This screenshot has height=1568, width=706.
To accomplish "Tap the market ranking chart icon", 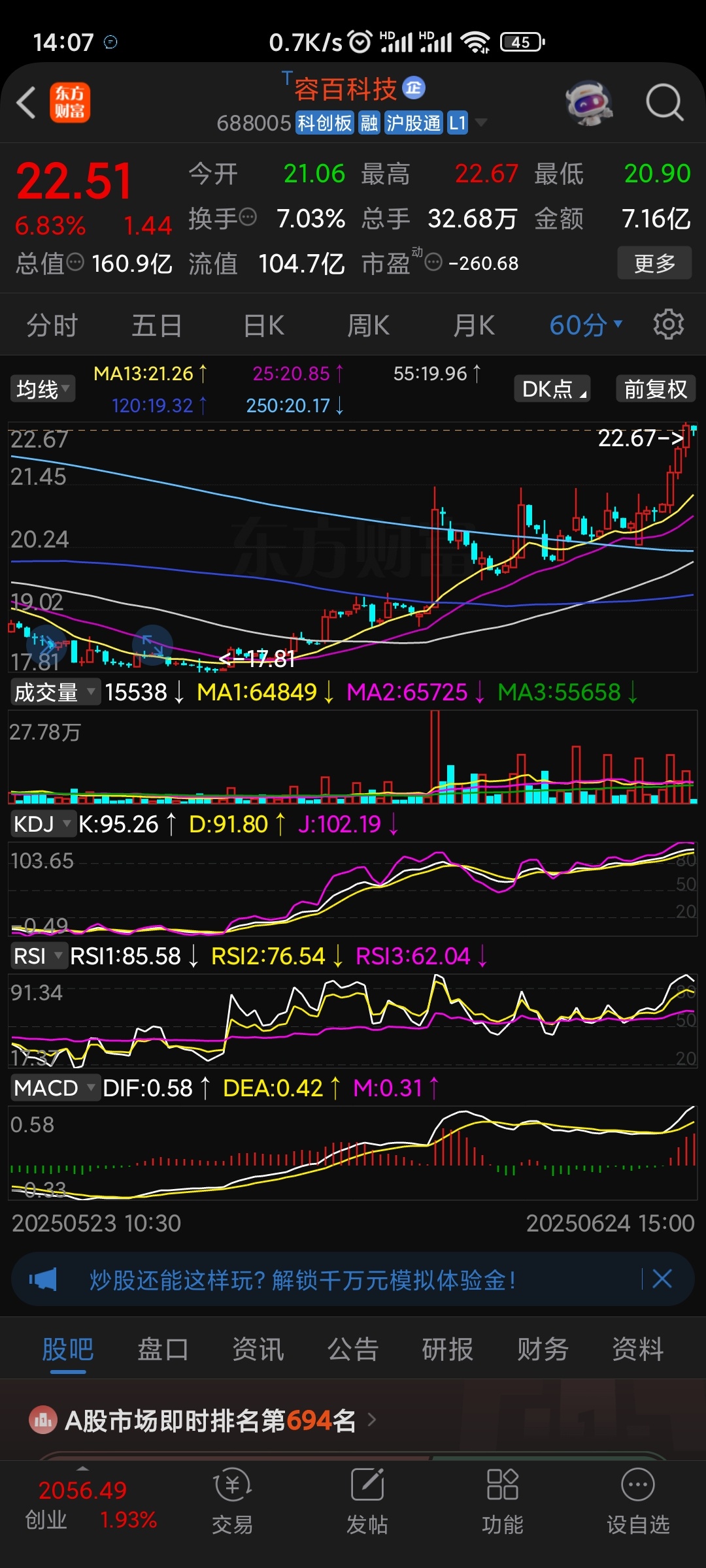I will (x=43, y=1420).
